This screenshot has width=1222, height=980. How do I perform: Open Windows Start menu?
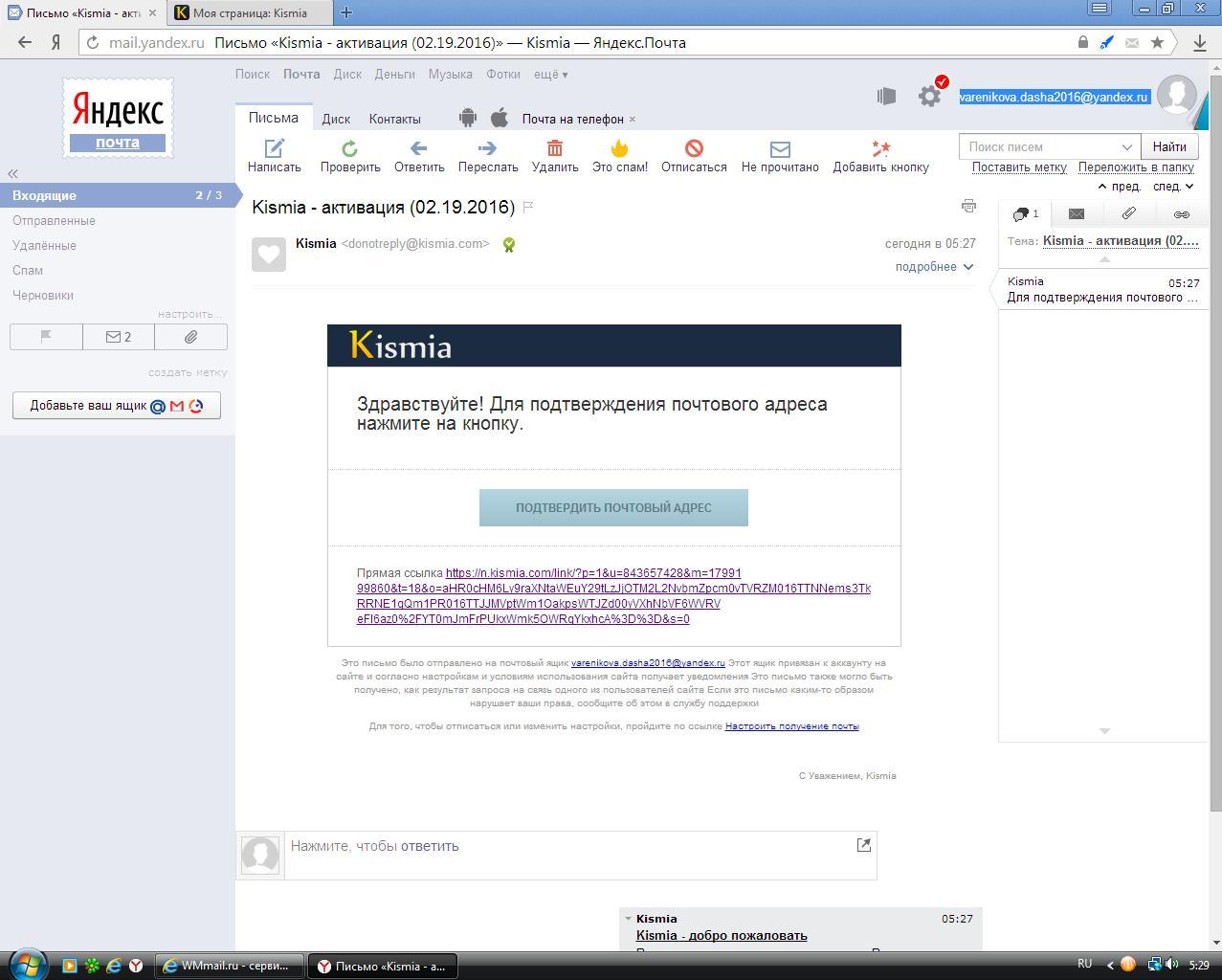click(26, 964)
